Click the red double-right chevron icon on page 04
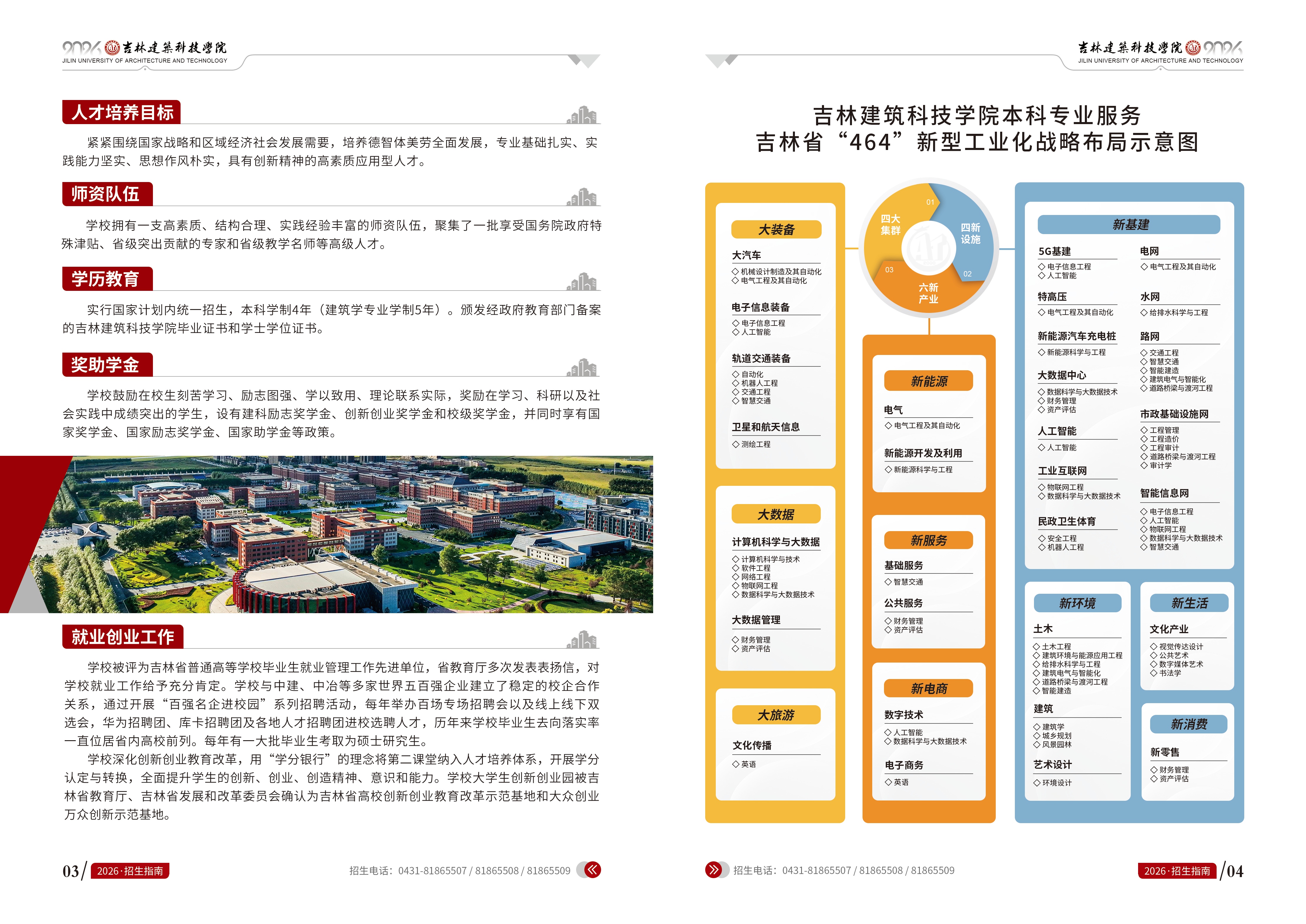This screenshot has height=924, width=1306. 713,869
